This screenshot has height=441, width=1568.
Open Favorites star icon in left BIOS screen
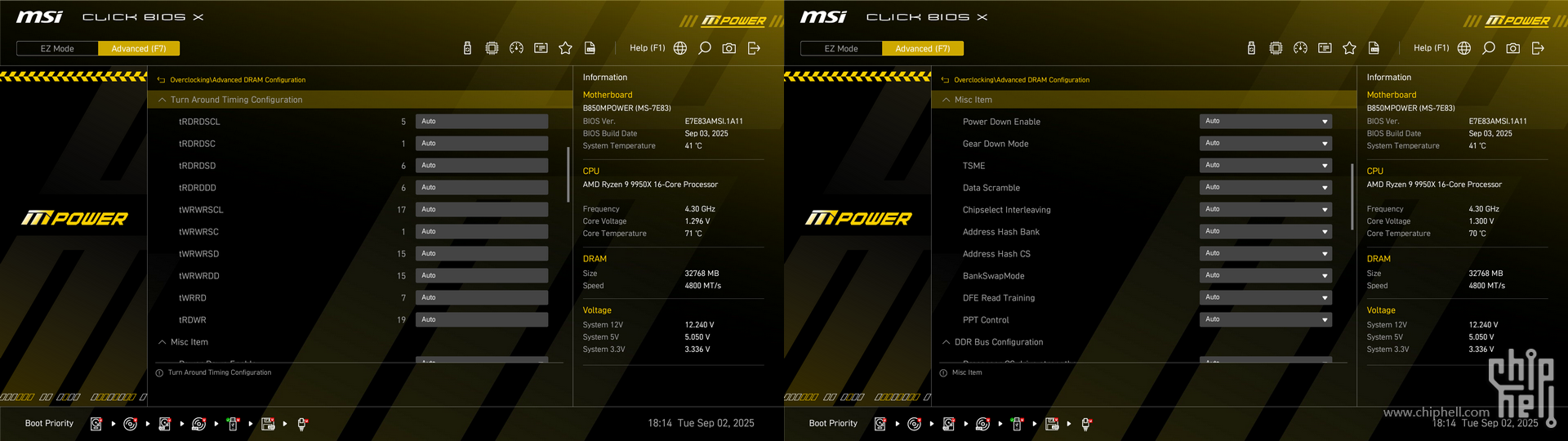[565, 48]
